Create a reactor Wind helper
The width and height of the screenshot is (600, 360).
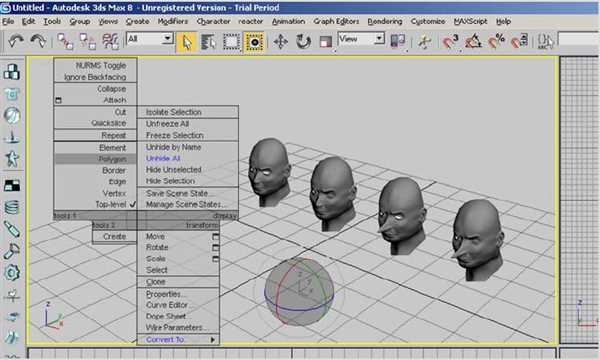pyautogui.click(x=12, y=295)
